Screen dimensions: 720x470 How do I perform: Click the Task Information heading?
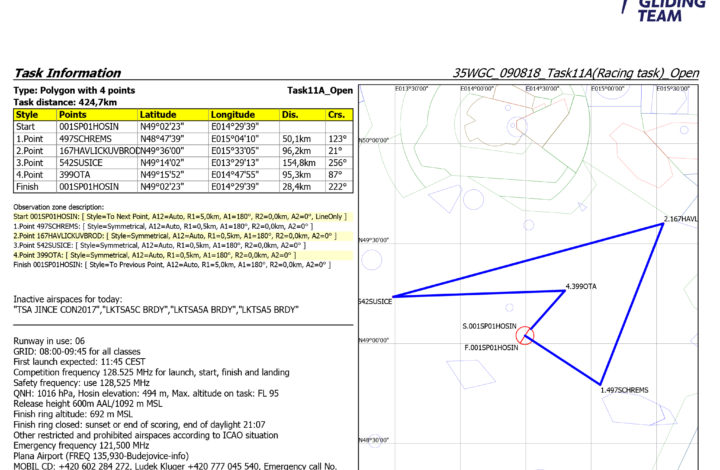[66, 73]
